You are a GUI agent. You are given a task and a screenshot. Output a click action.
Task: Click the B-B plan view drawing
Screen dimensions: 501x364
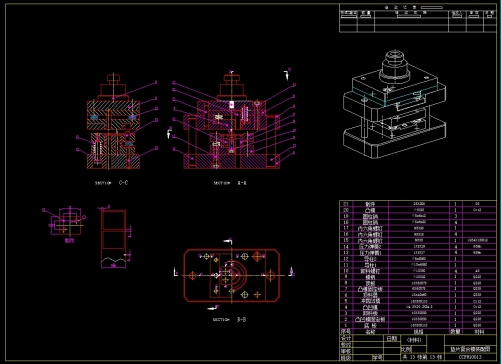click(x=232, y=275)
